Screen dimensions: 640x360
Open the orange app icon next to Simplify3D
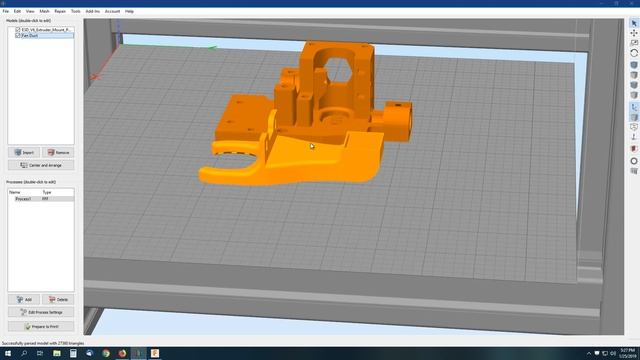[x=155, y=353]
